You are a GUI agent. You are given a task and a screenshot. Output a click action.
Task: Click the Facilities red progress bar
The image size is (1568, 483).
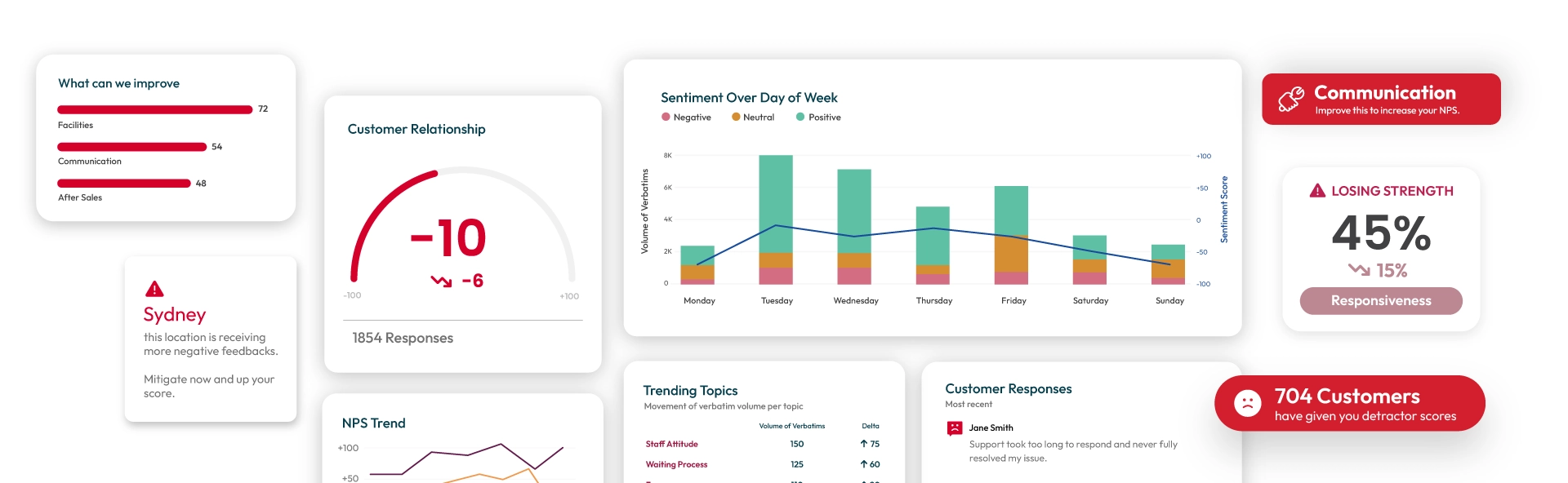(154, 109)
